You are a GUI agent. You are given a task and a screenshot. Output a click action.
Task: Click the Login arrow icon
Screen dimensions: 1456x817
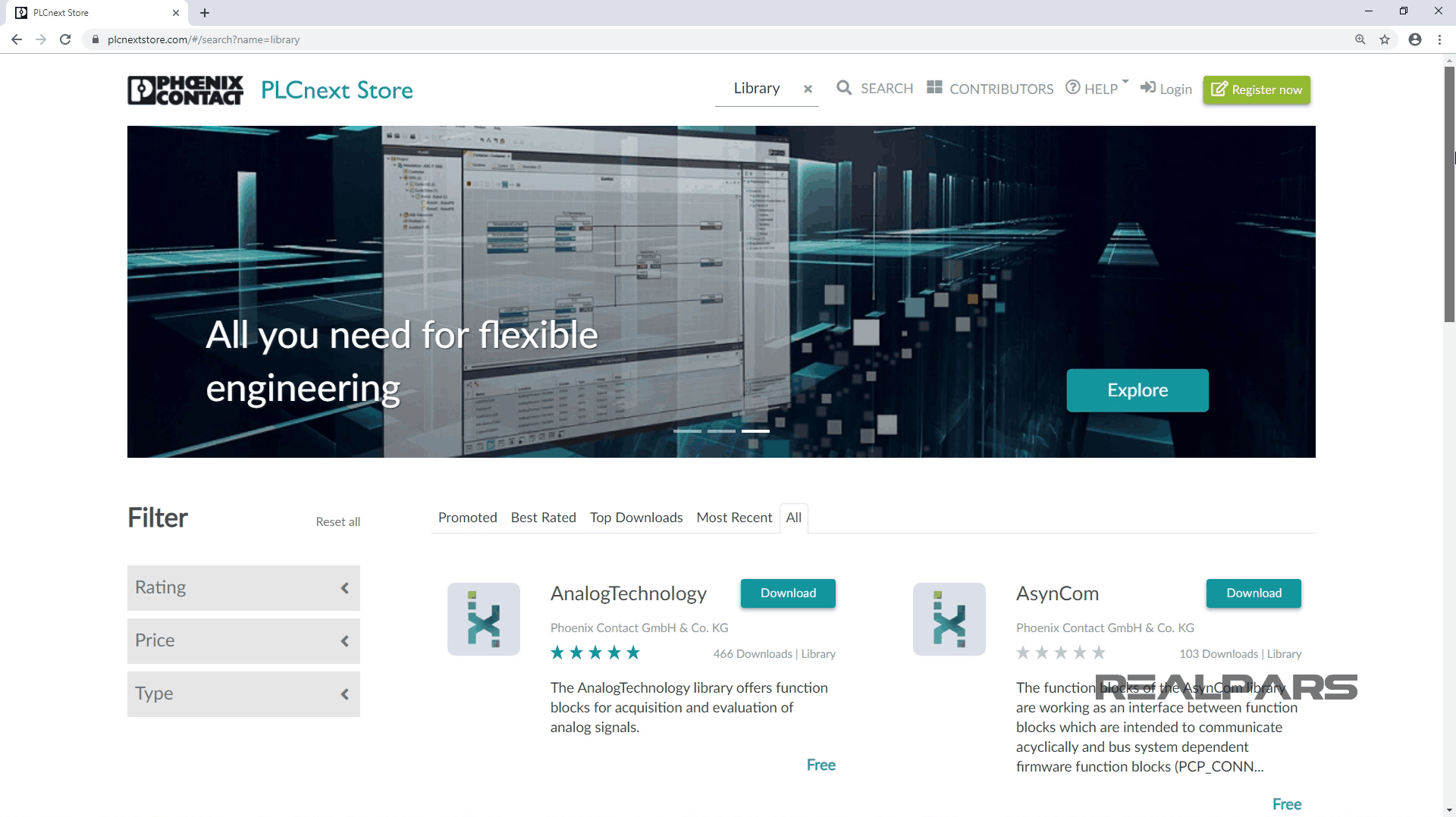(x=1147, y=87)
